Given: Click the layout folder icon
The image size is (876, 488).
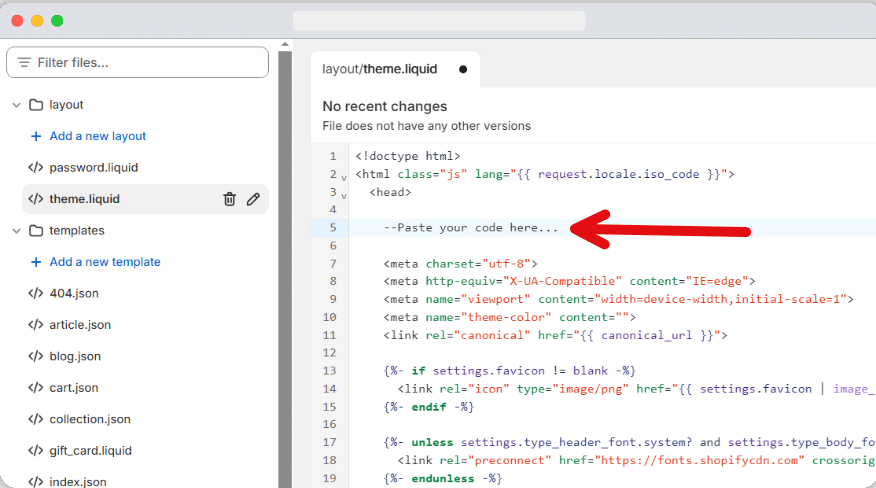Looking at the screenshot, I should (36, 105).
